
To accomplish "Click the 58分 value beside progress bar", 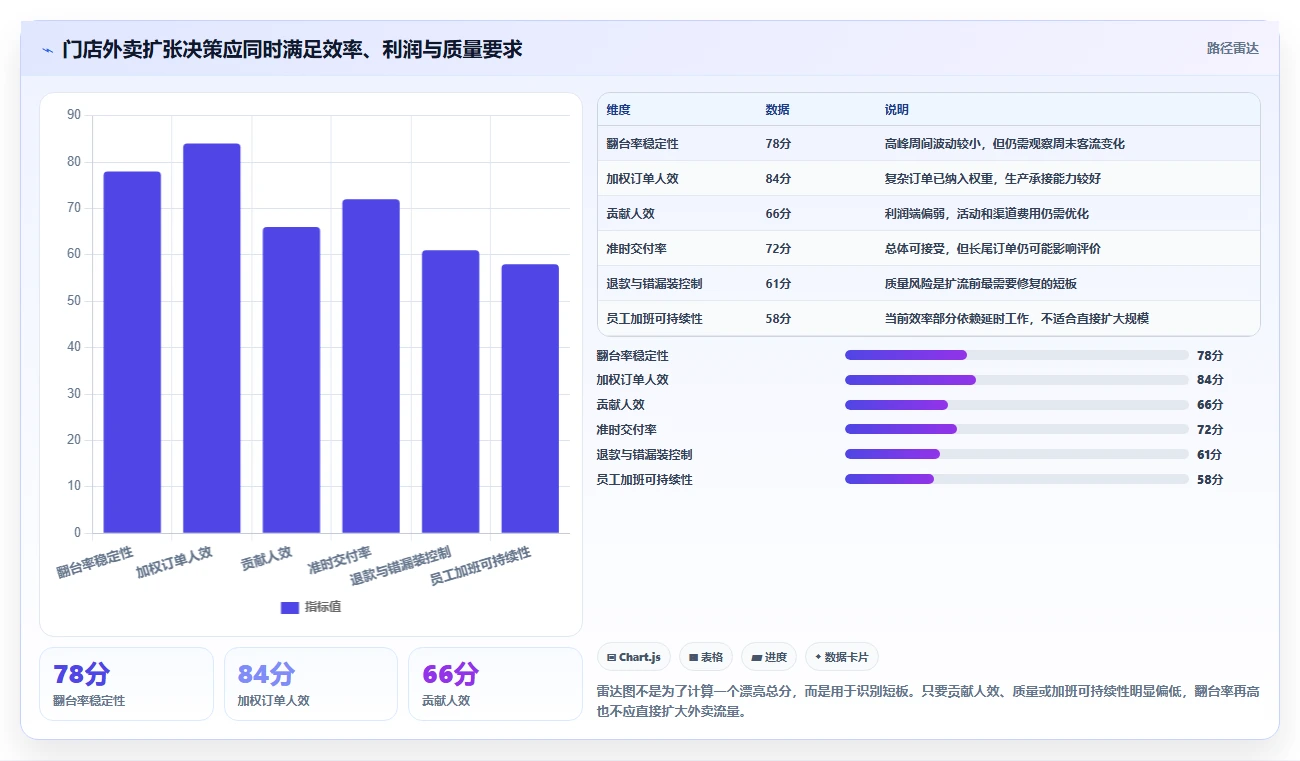I will 1210,480.
